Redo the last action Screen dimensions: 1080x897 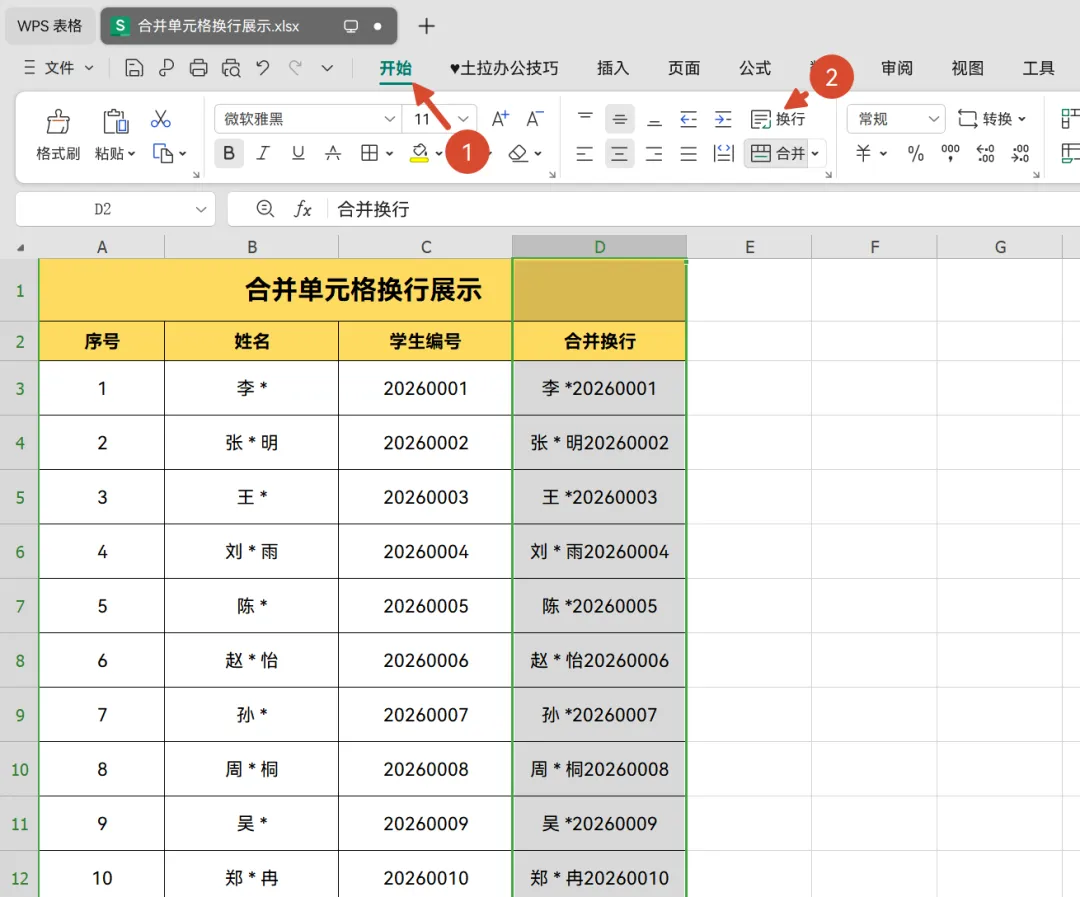click(295, 68)
